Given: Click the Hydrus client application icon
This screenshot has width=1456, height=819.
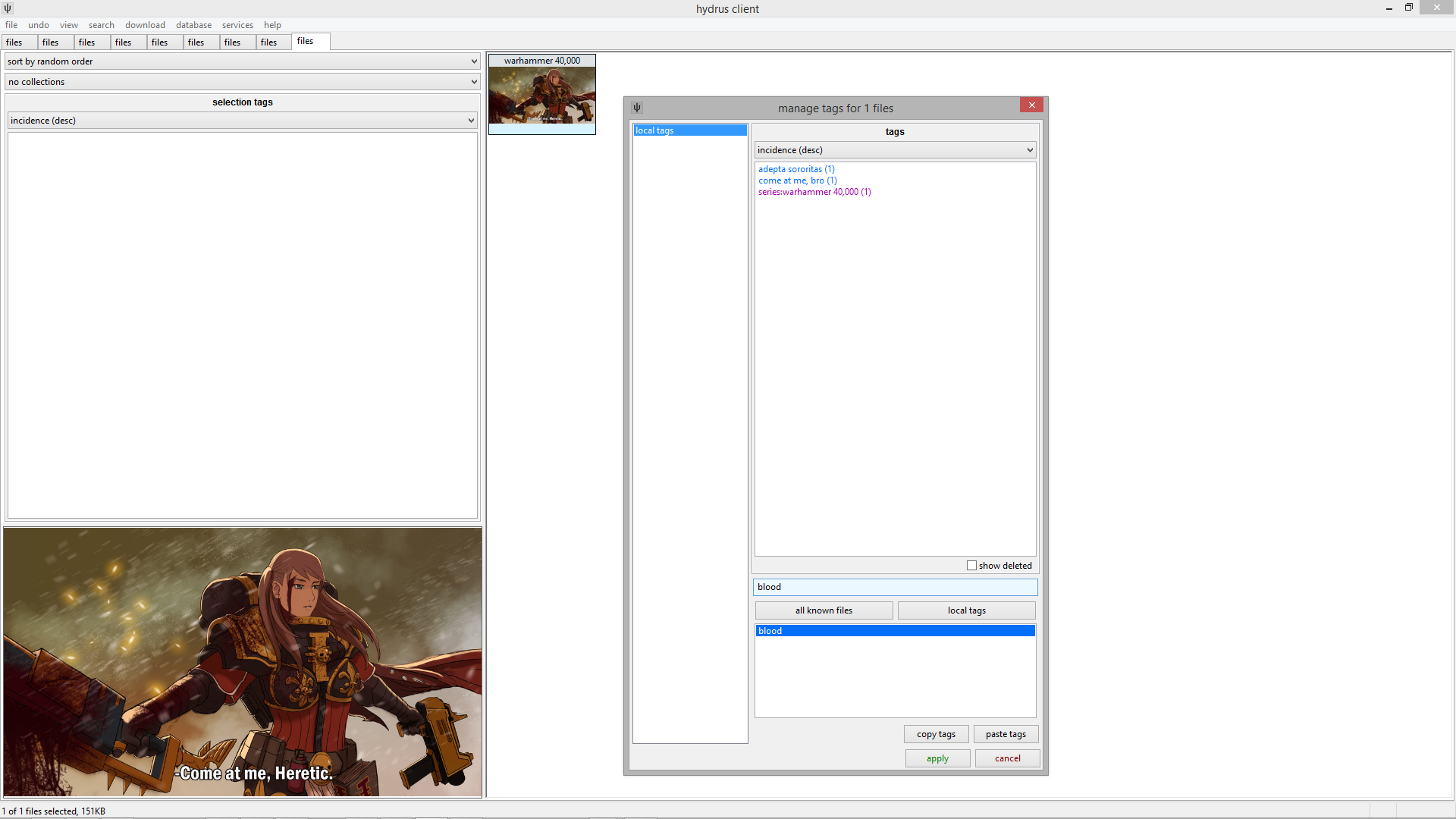Looking at the screenshot, I should [x=8, y=8].
